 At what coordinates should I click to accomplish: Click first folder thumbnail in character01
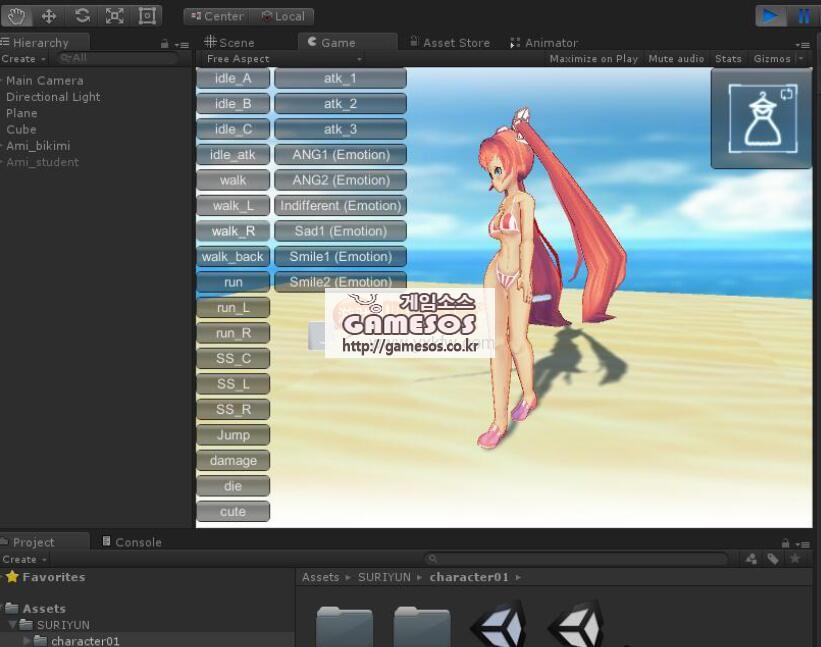(x=345, y=627)
